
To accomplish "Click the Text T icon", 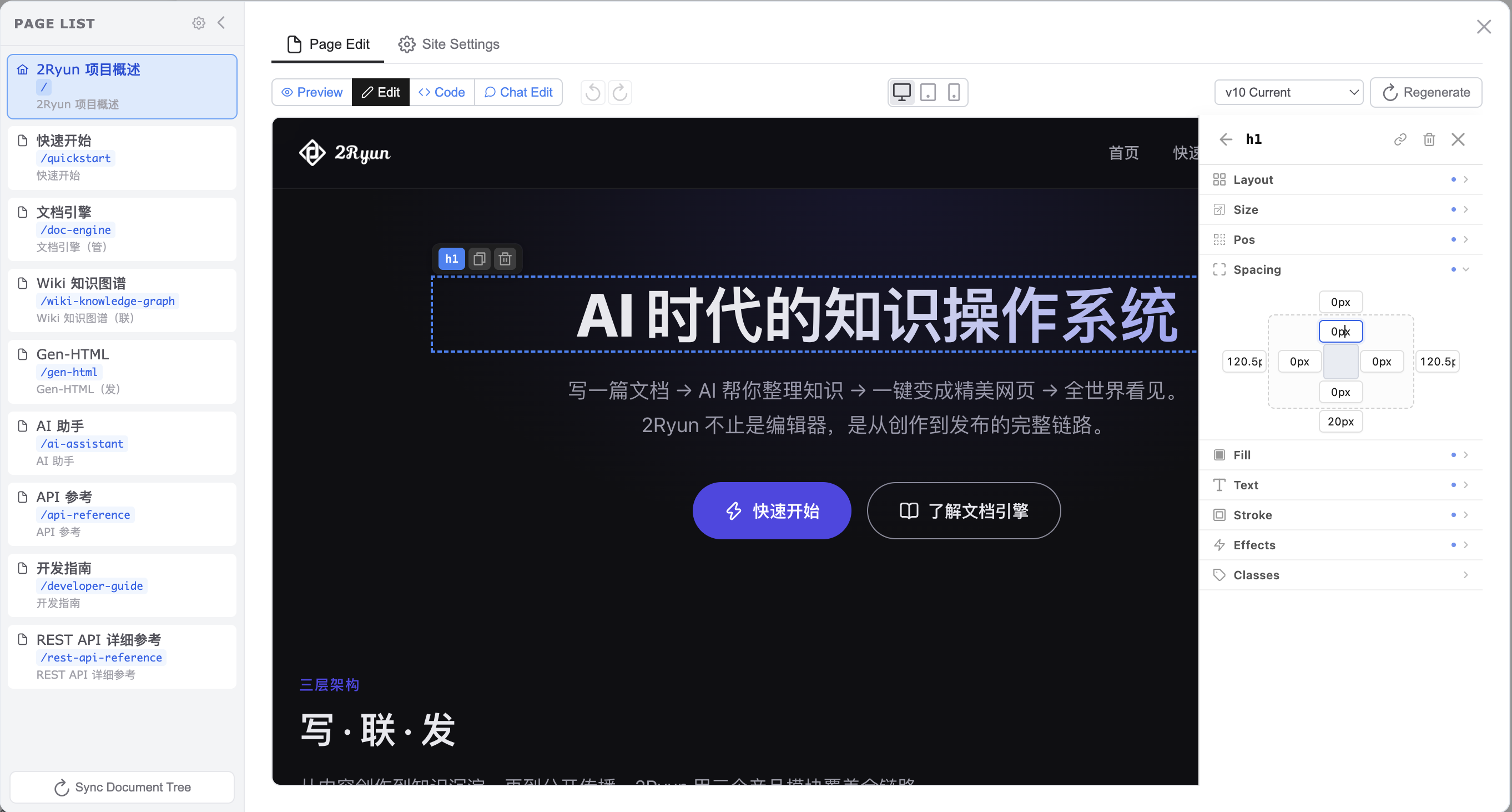I will [x=1219, y=485].
